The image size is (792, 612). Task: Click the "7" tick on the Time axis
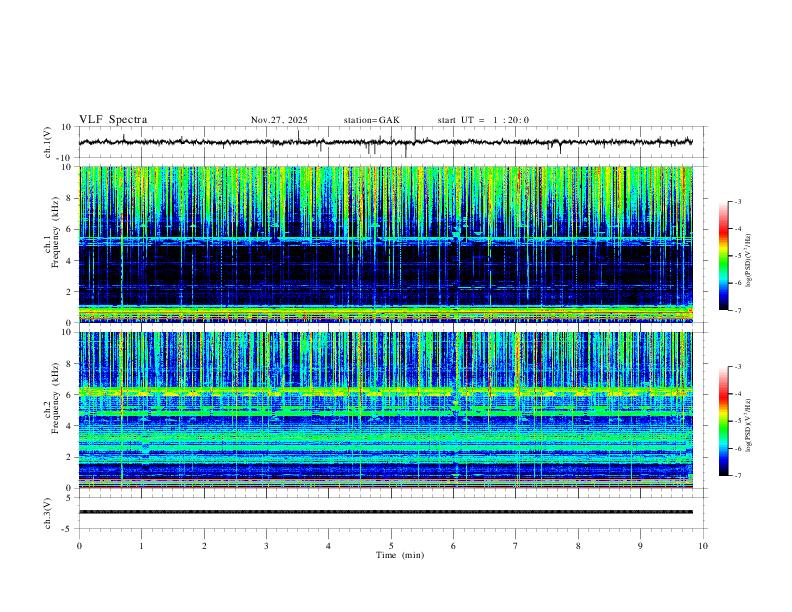click(516, 546)
